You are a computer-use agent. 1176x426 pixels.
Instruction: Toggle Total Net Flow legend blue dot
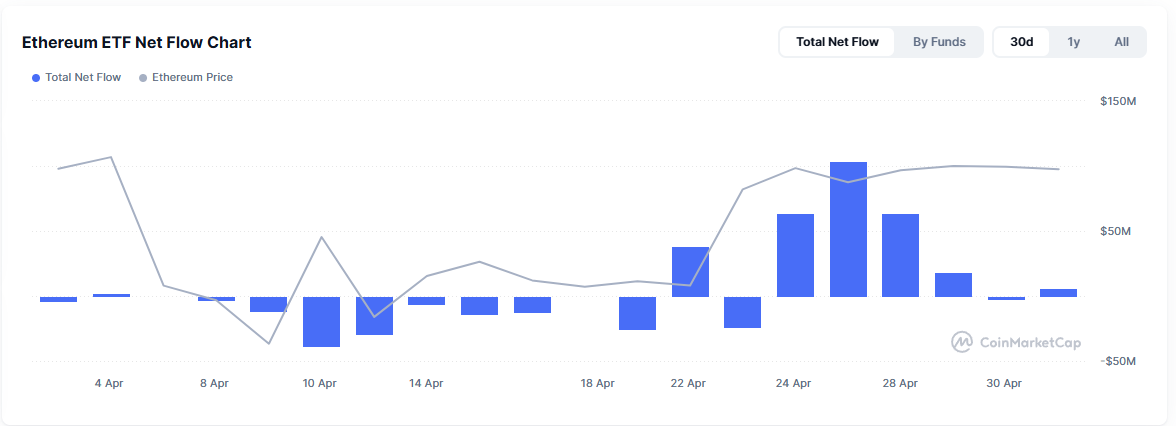click(x=37, y=77)
